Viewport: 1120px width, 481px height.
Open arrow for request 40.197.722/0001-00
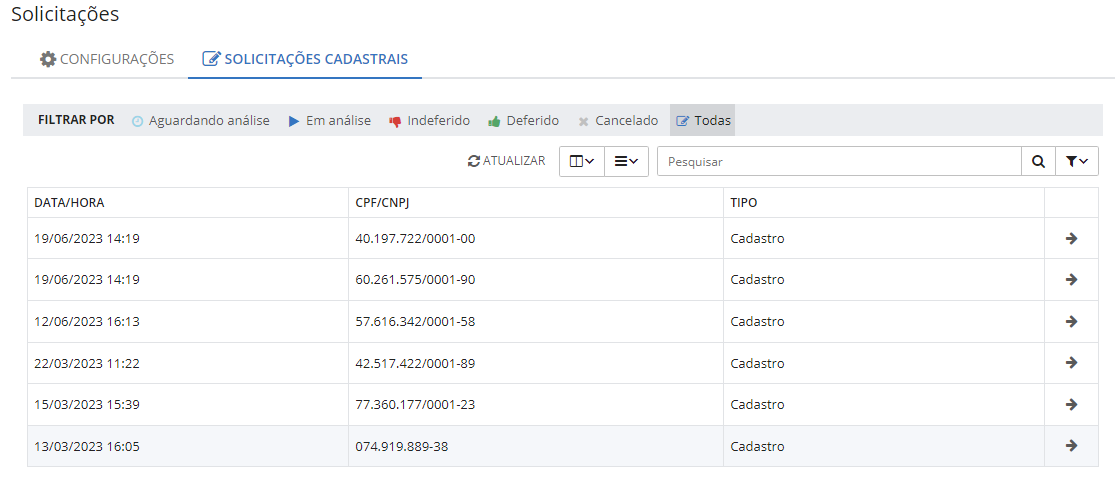coord(1071,238)
